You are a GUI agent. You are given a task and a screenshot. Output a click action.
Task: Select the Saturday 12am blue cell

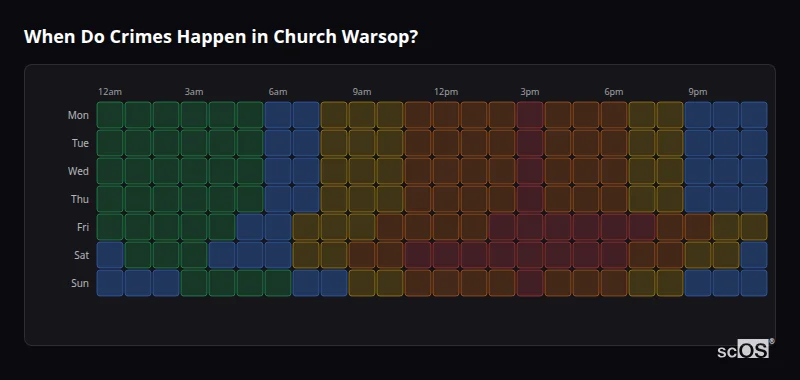[x=110, y=255]
